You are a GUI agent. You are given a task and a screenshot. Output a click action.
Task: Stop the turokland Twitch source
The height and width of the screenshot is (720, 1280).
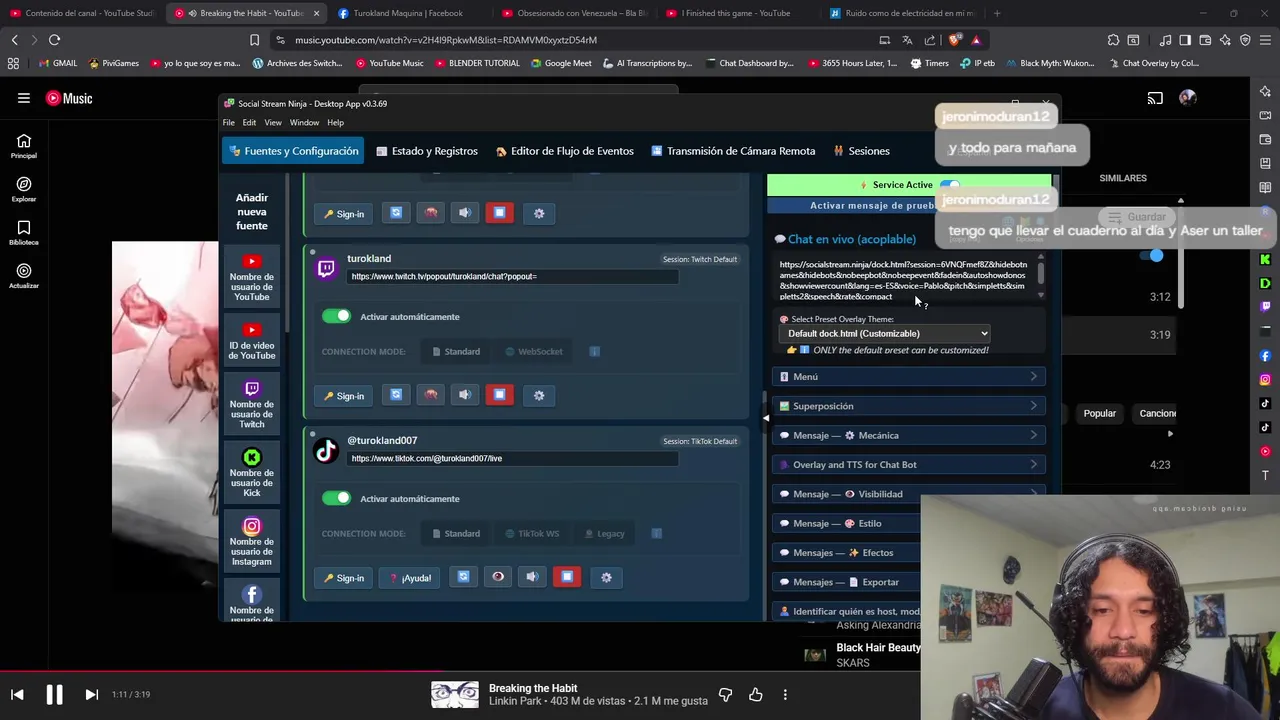[499, 395]
